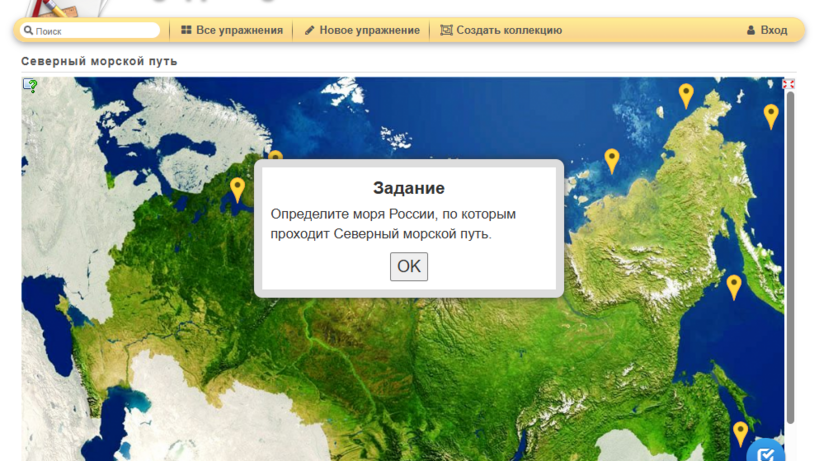Click the OK button in the Задание dialog
This screenshot has width=819, height=461.
408,266
